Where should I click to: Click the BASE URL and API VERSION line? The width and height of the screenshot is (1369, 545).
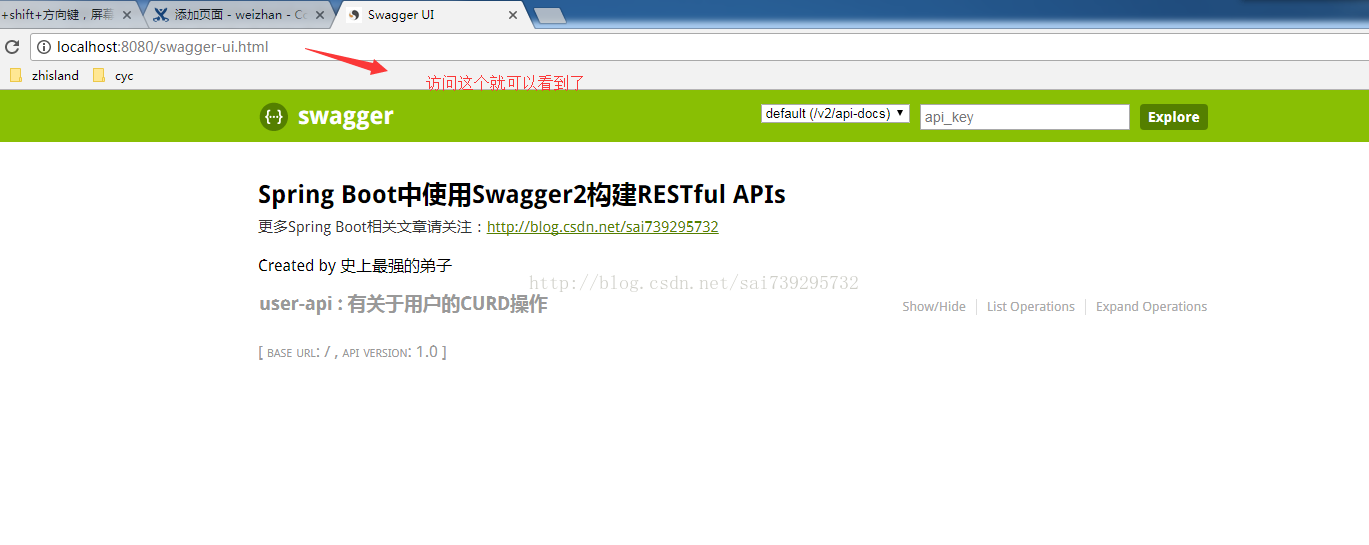352,352
